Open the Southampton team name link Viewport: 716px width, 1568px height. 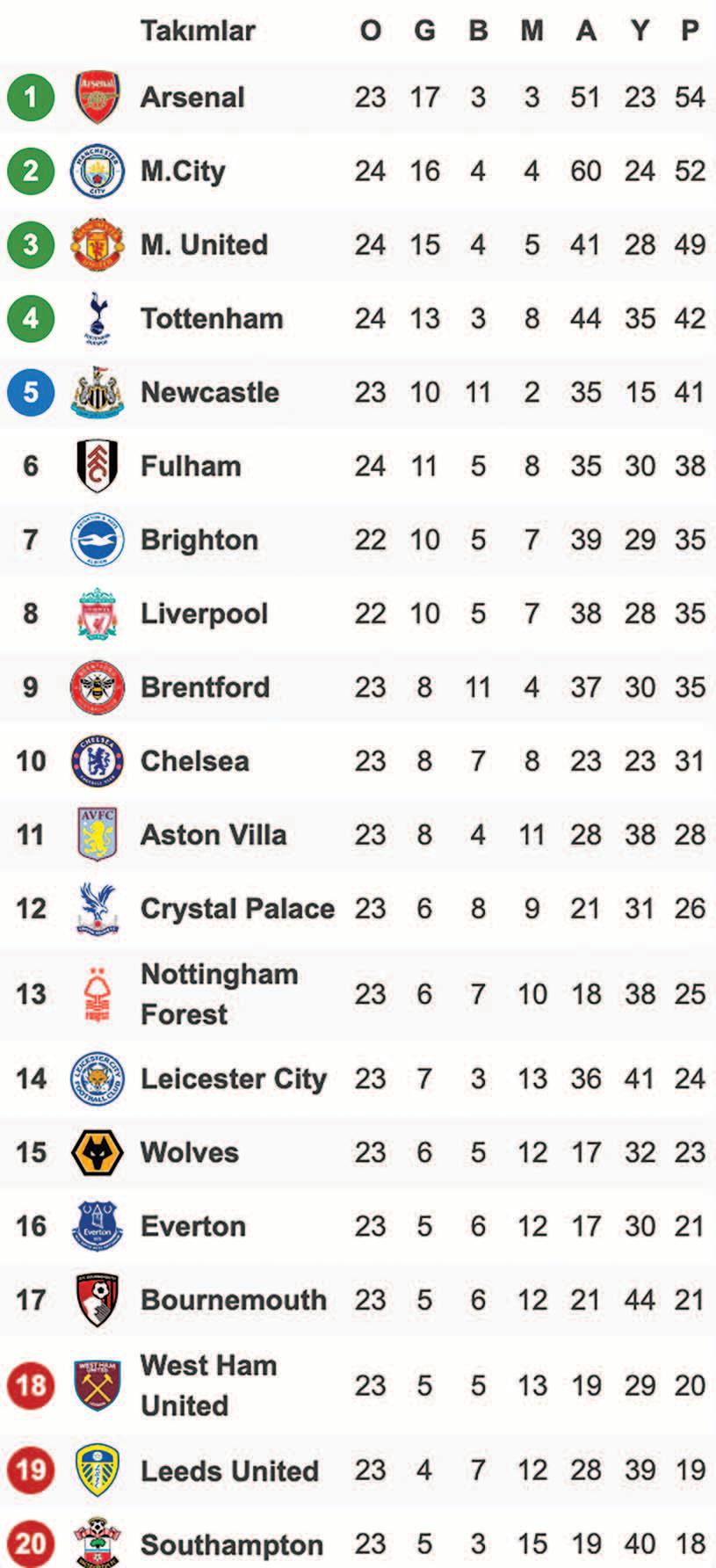(232, 1545)
